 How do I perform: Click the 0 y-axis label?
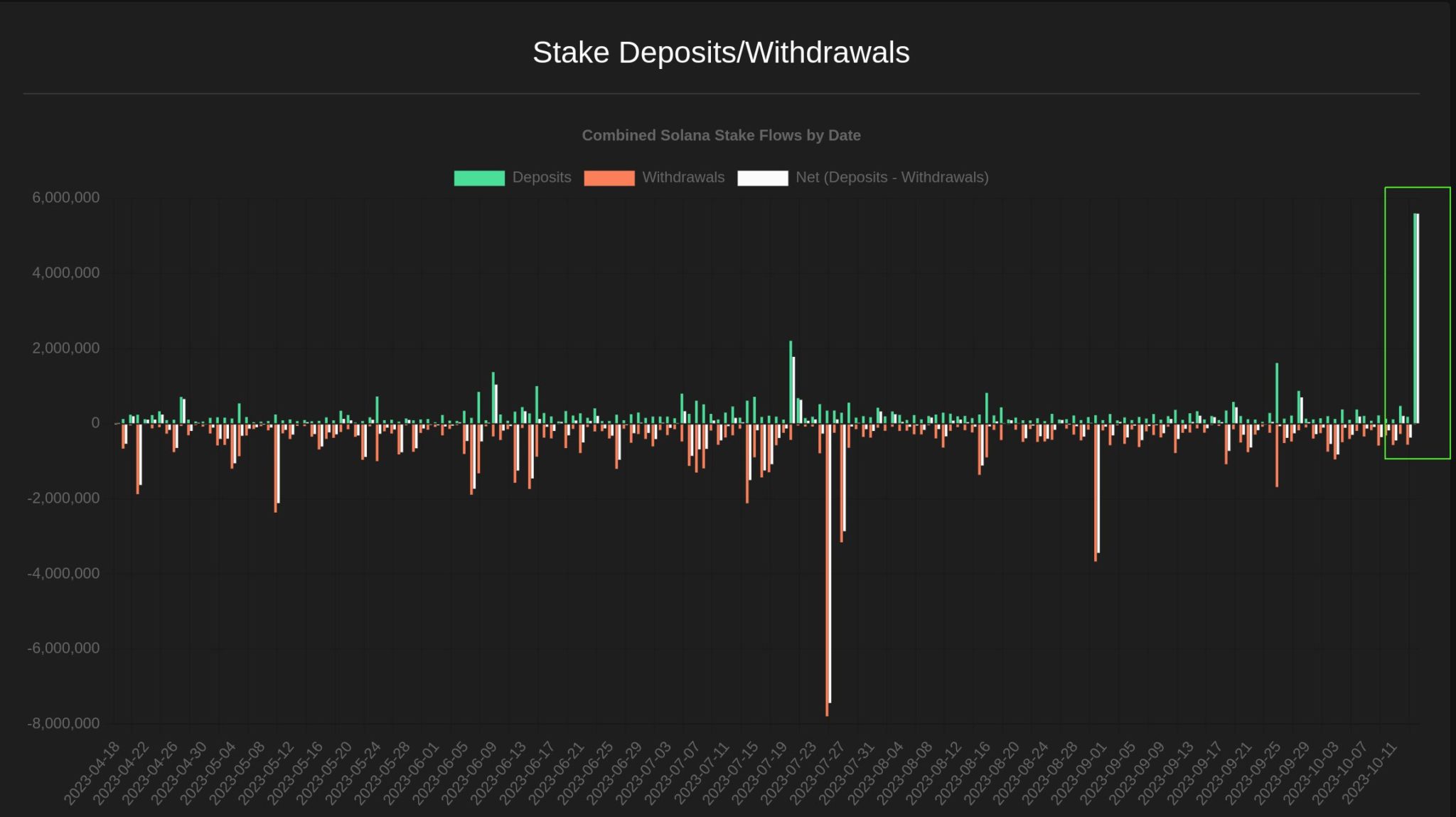pyautogui.click(x=95, y=423)
